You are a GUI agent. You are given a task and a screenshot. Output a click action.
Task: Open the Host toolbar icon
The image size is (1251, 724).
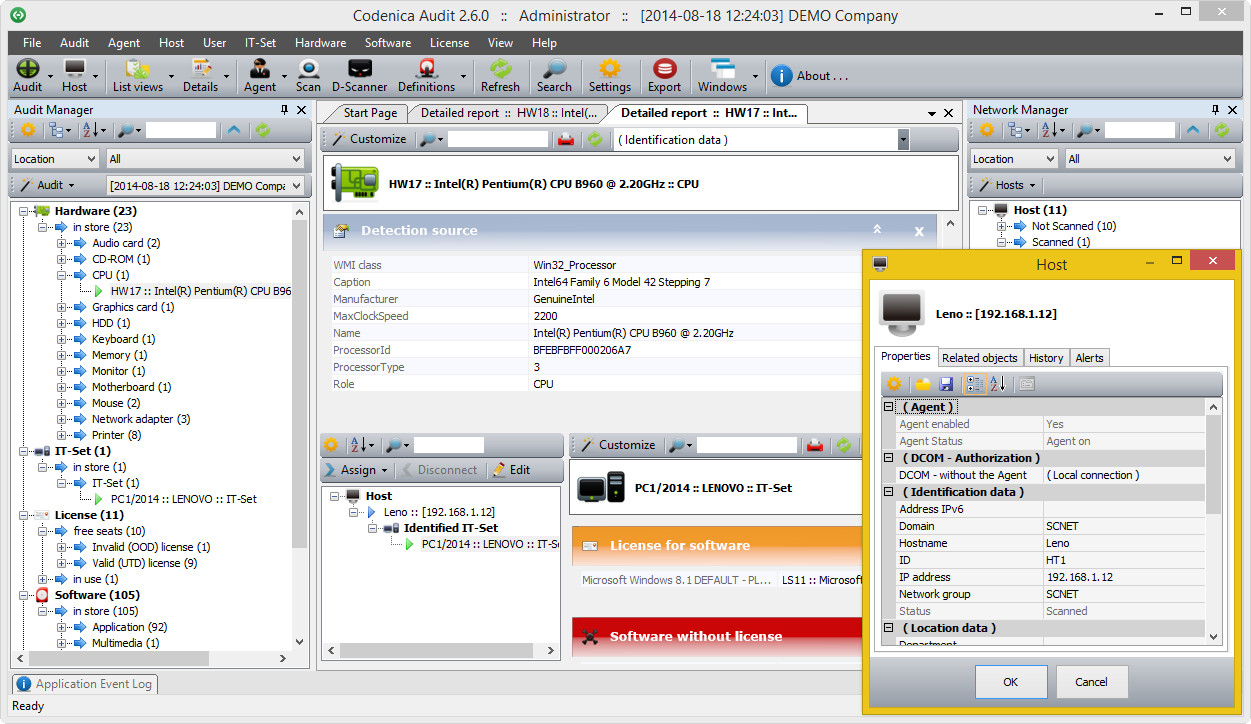75,76
